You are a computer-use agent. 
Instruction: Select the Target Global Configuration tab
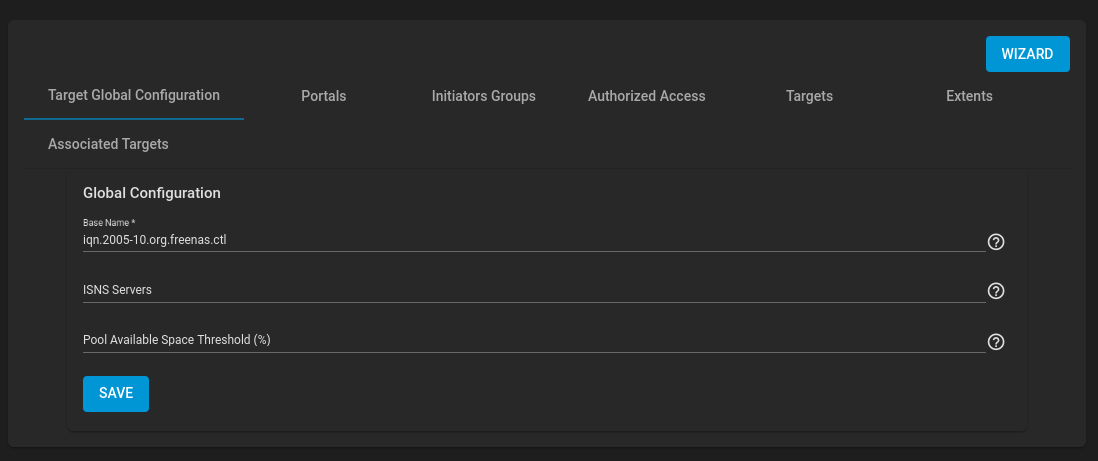click(x=134, y=95)
